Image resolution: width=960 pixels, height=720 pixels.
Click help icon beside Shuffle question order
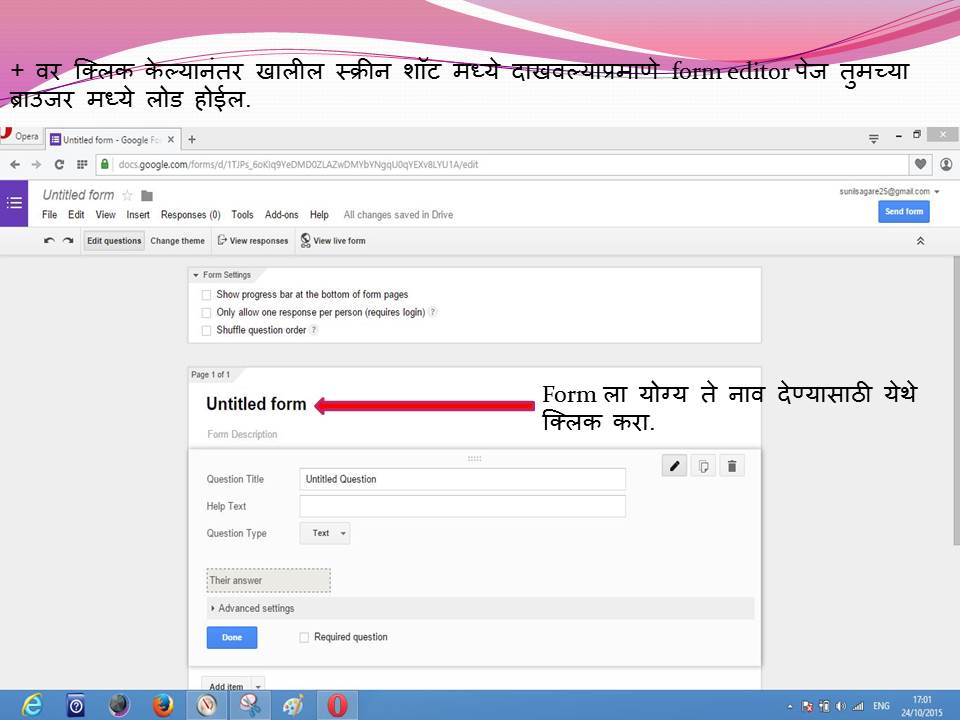click(313, 329)
